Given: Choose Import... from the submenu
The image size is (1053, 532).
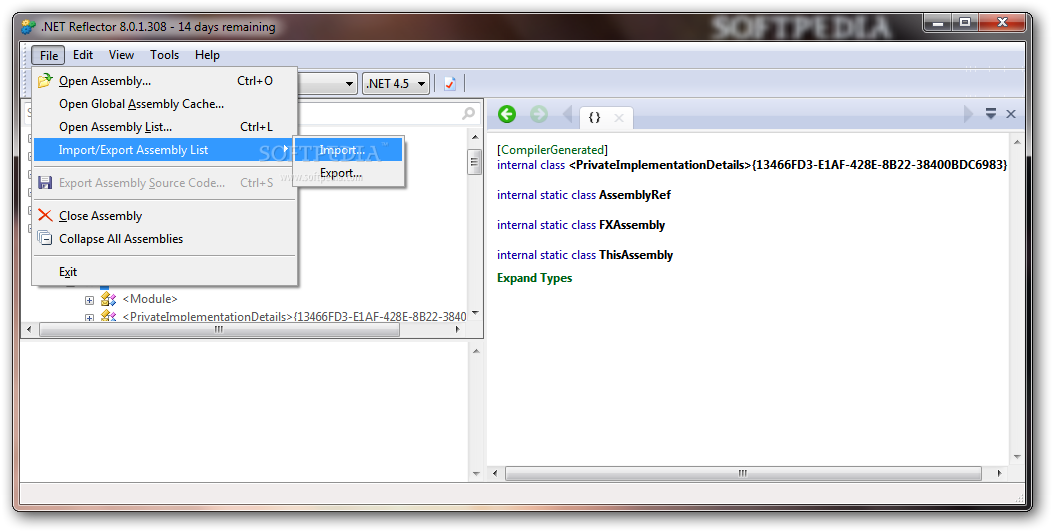Looking at the screenshot, I should point(349,150).
